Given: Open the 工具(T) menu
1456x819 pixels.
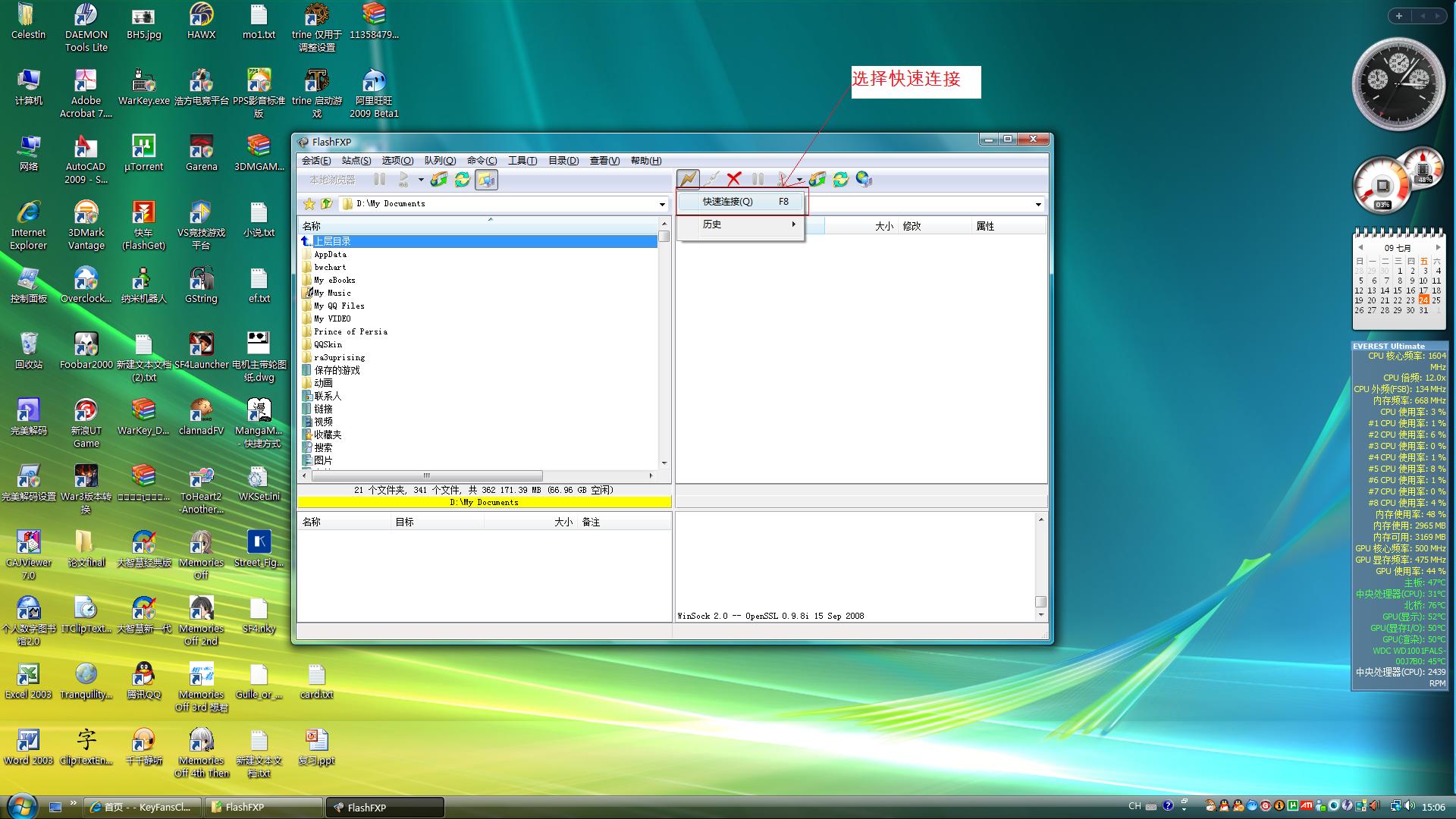Looking at the screenshot, I should [x=522, y=161].
